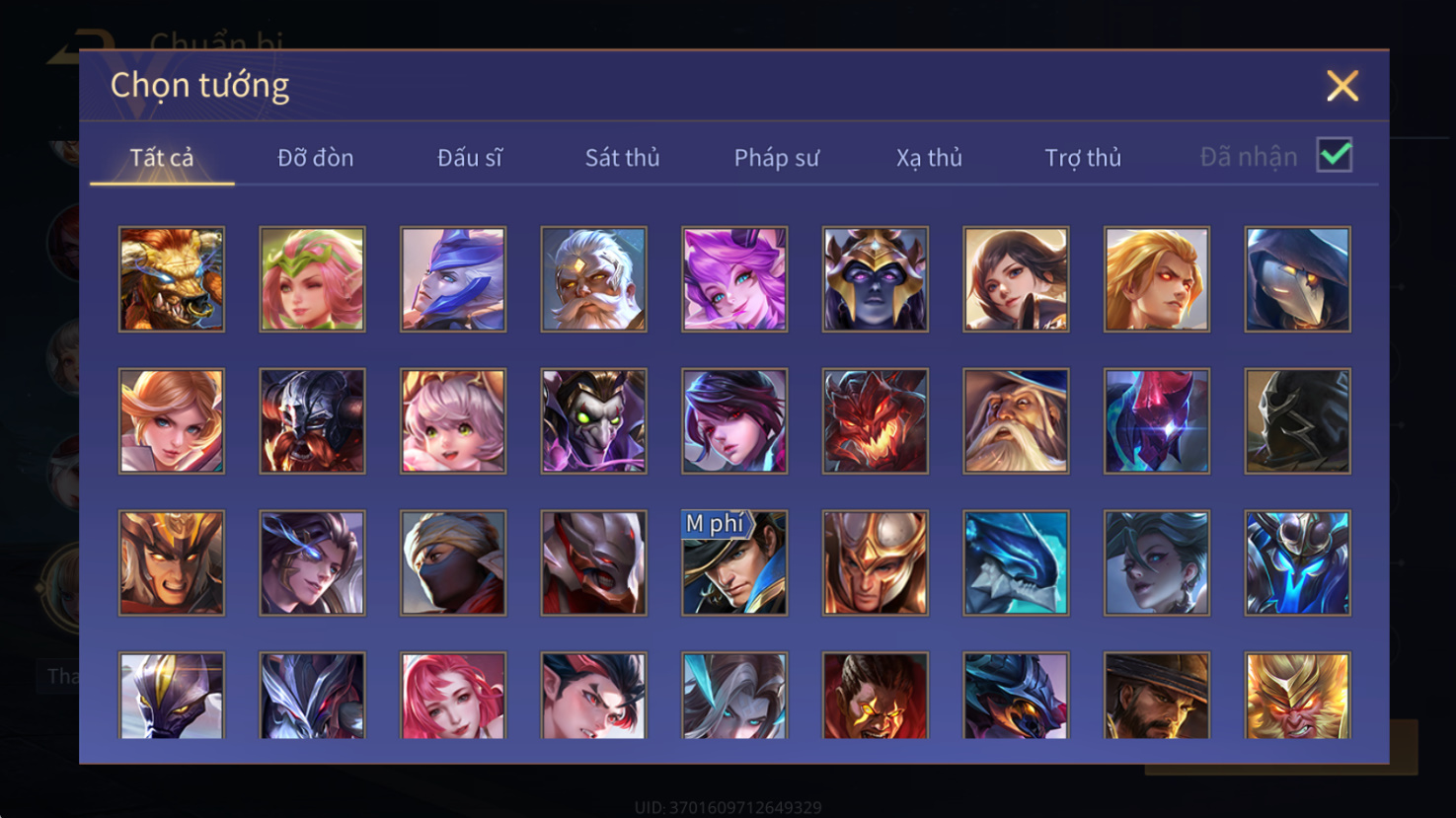1456x818 pixels.
Task: Select the Tất cả tab
Action: pos(162,158)
